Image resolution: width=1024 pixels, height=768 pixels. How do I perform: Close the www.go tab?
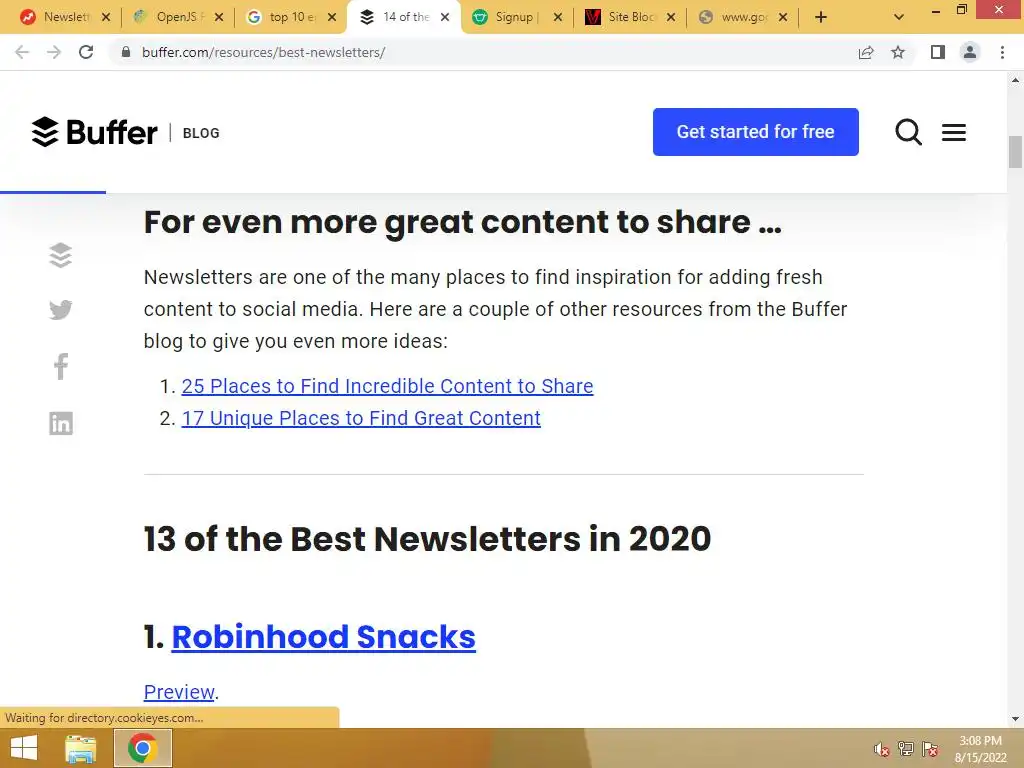tap(783, 18)
